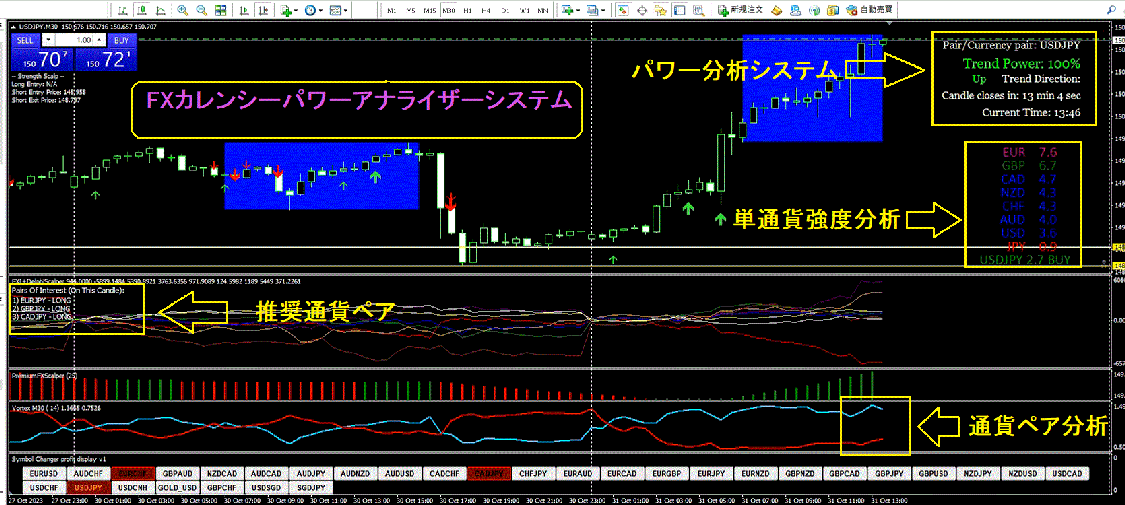
Task: Zoom in the chart with magnifier plus
Action: [183, 10]
